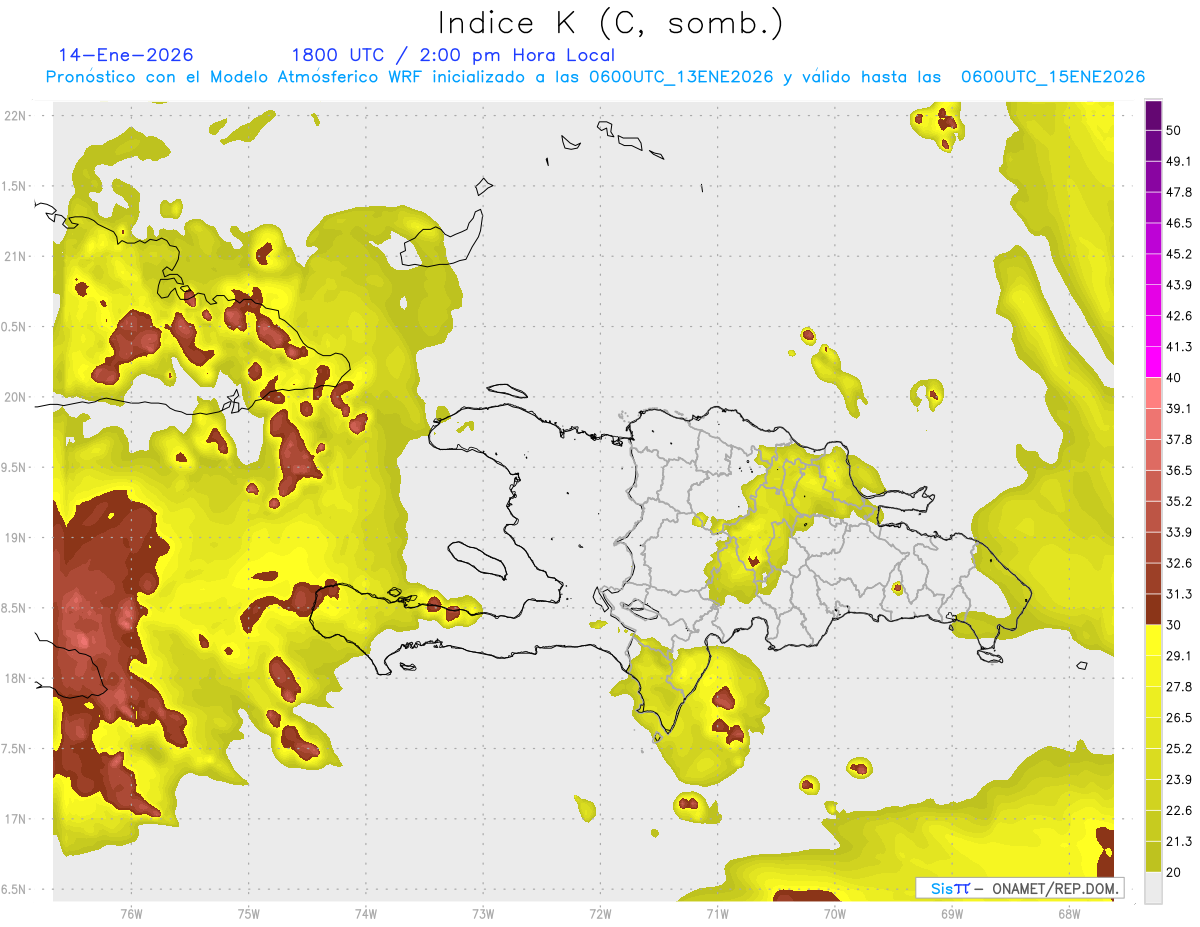Click the magenta legend swatch between 40 and 41.3

1154,362
